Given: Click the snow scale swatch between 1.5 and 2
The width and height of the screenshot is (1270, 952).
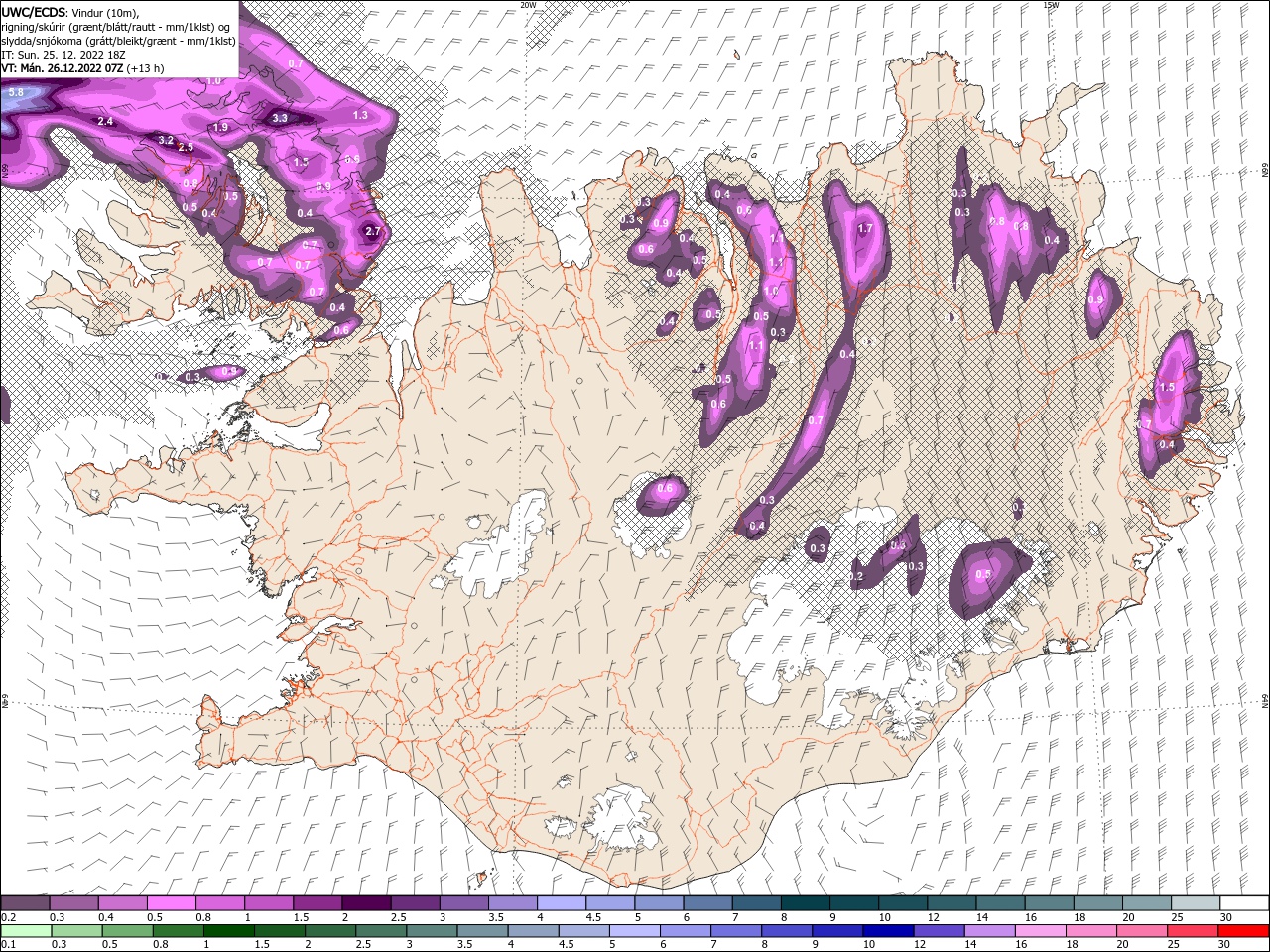Looking at the screenshot, I should 317,903.
